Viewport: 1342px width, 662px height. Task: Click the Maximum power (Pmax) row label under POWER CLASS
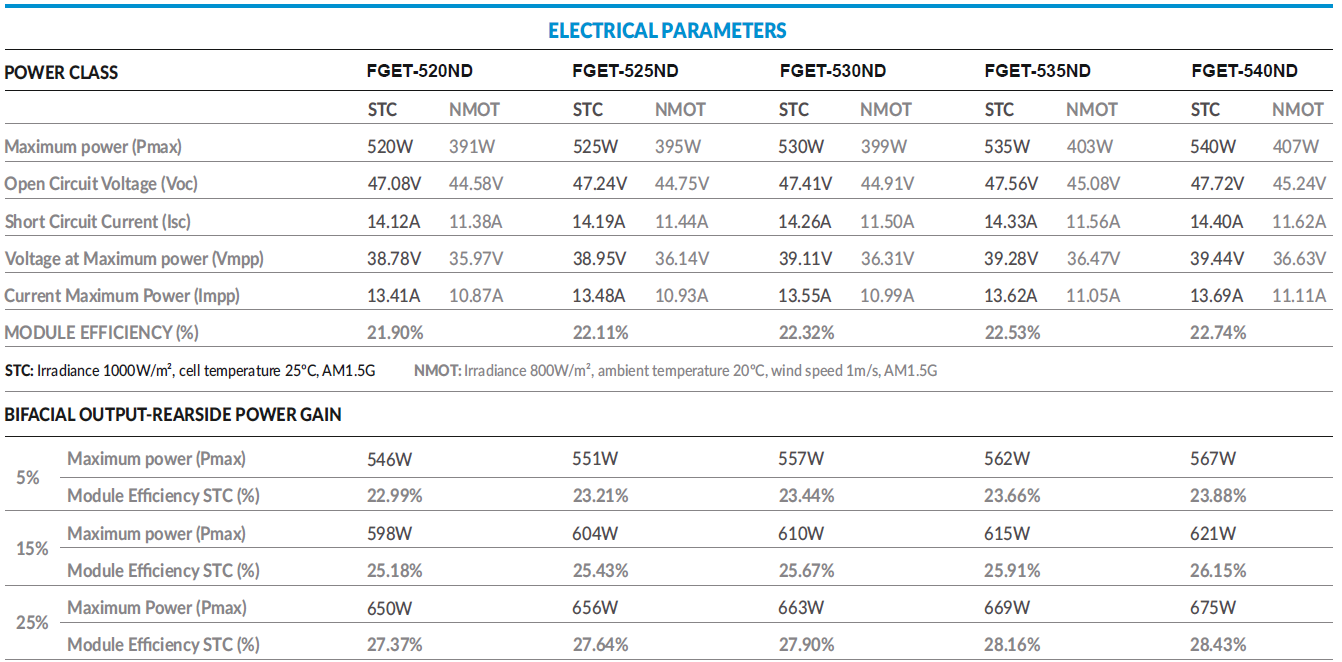tap(93, 147)
